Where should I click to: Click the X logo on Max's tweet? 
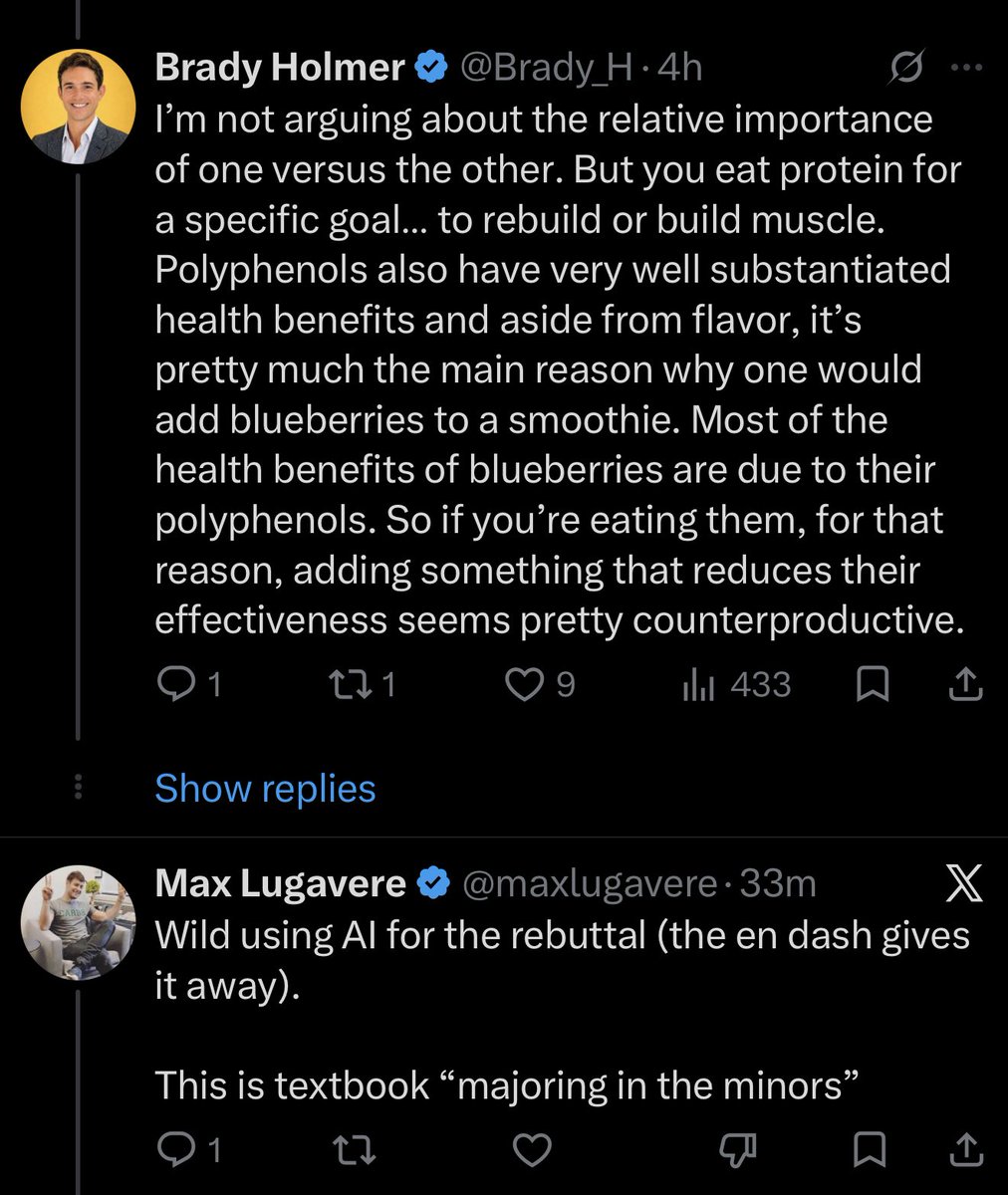click(961, 883)
